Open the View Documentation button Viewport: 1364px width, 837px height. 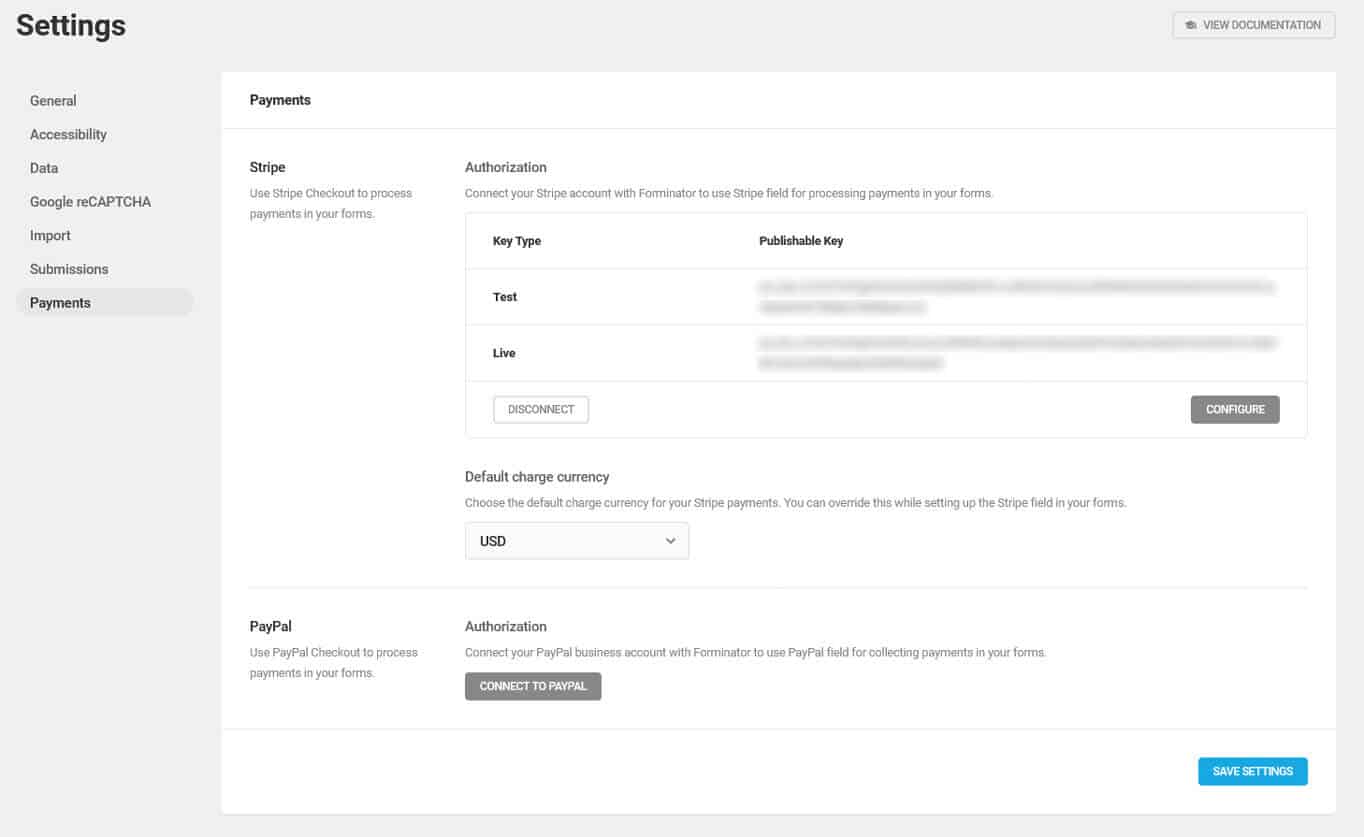1254,25
